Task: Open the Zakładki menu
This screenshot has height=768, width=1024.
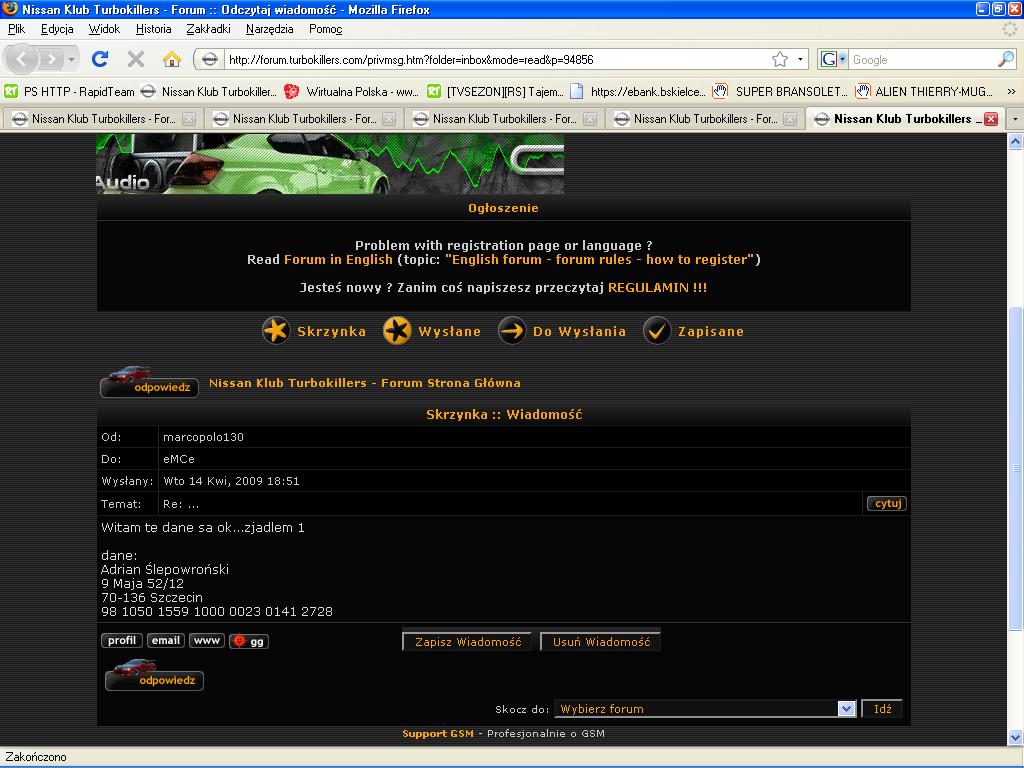Action: point(208,29)
